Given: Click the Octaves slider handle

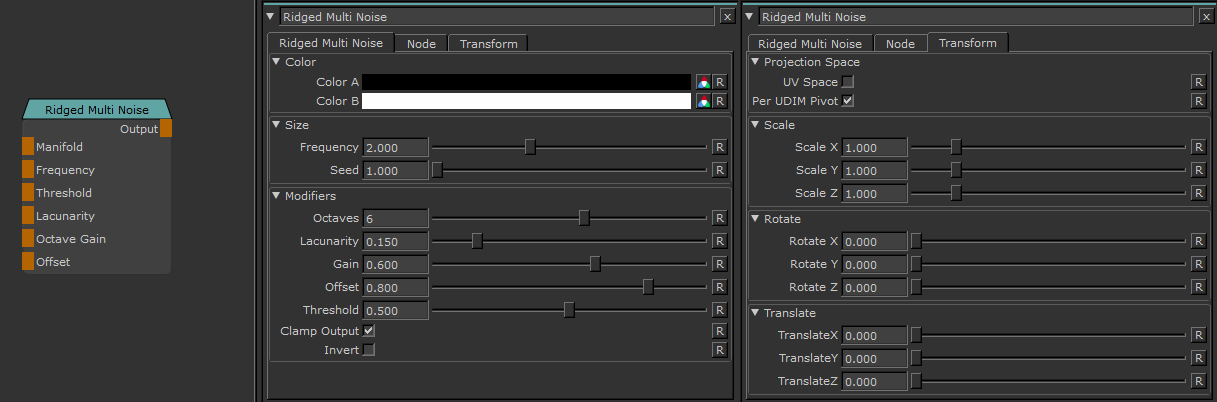Looking at the screenshot, I should coord(584,218).
